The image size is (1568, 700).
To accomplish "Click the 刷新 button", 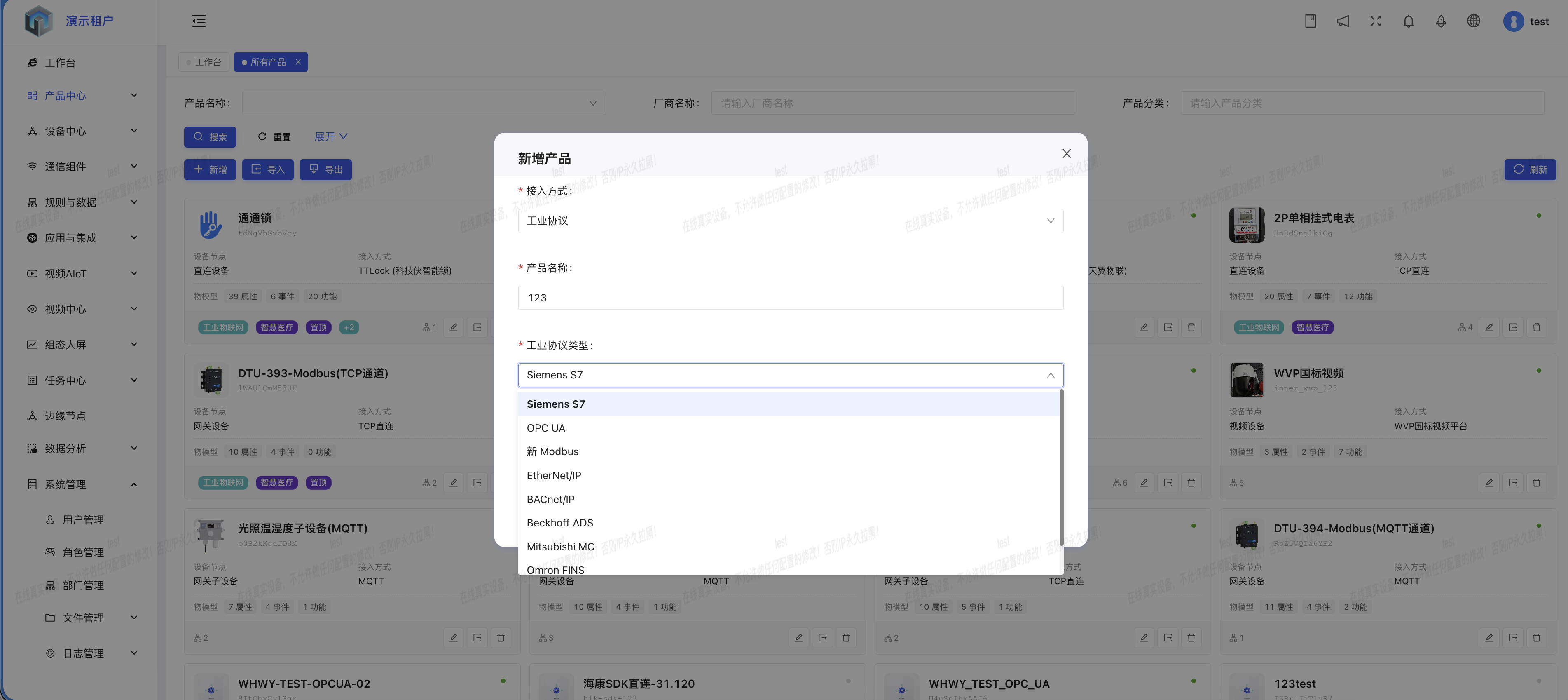I will coord(1530,169).
